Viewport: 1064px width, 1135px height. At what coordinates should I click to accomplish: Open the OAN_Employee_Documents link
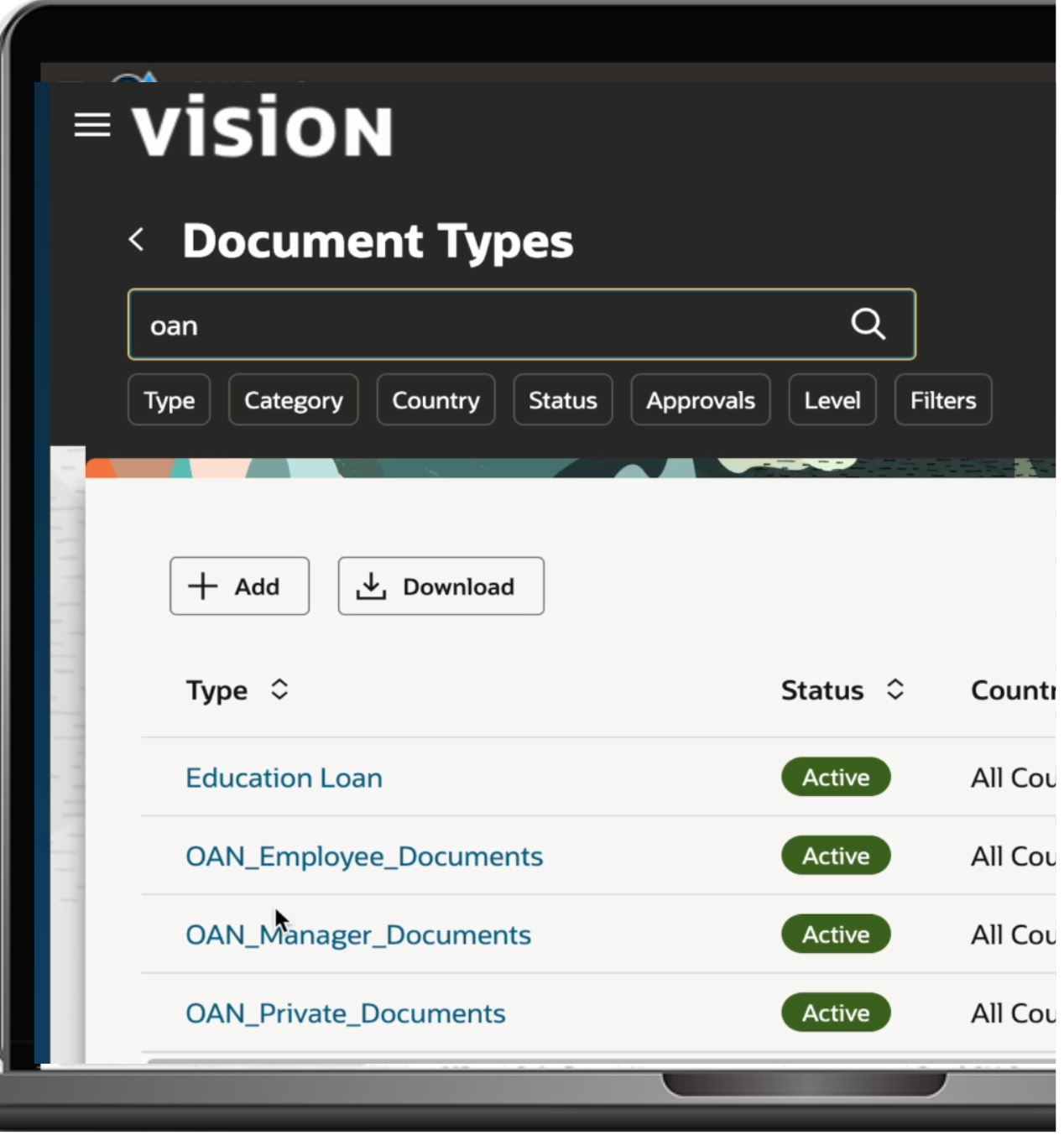(x=364, y=856)
